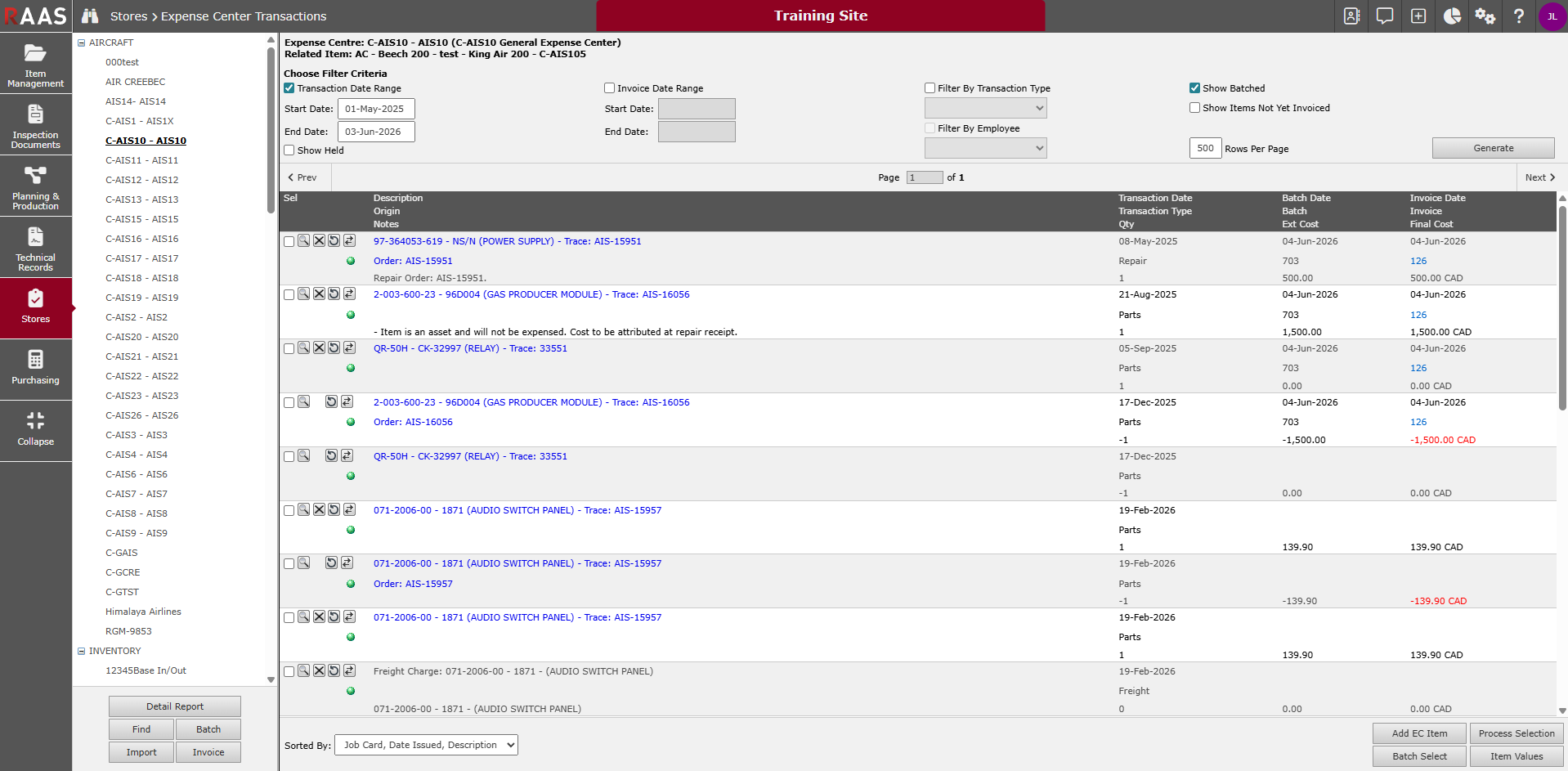Select checkbox for POWER SUPPLY transaction row
This screenshot has width=1568, height=771.
[x=289, y=241]
